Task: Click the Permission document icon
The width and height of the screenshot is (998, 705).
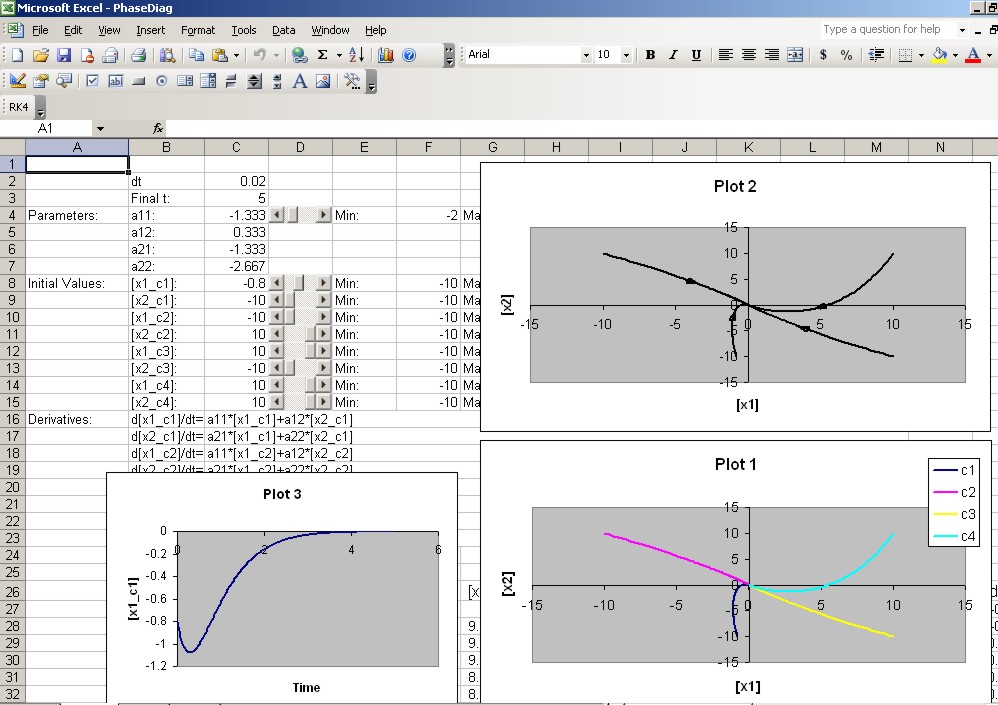Action: 87,55
